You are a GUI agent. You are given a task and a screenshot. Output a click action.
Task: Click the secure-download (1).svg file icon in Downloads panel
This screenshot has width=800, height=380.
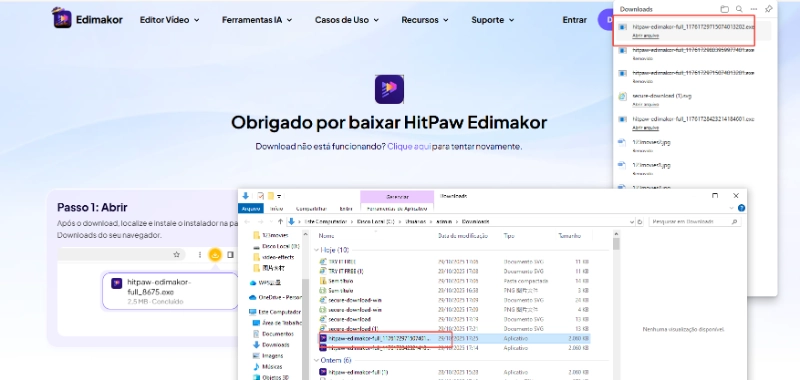622,96
